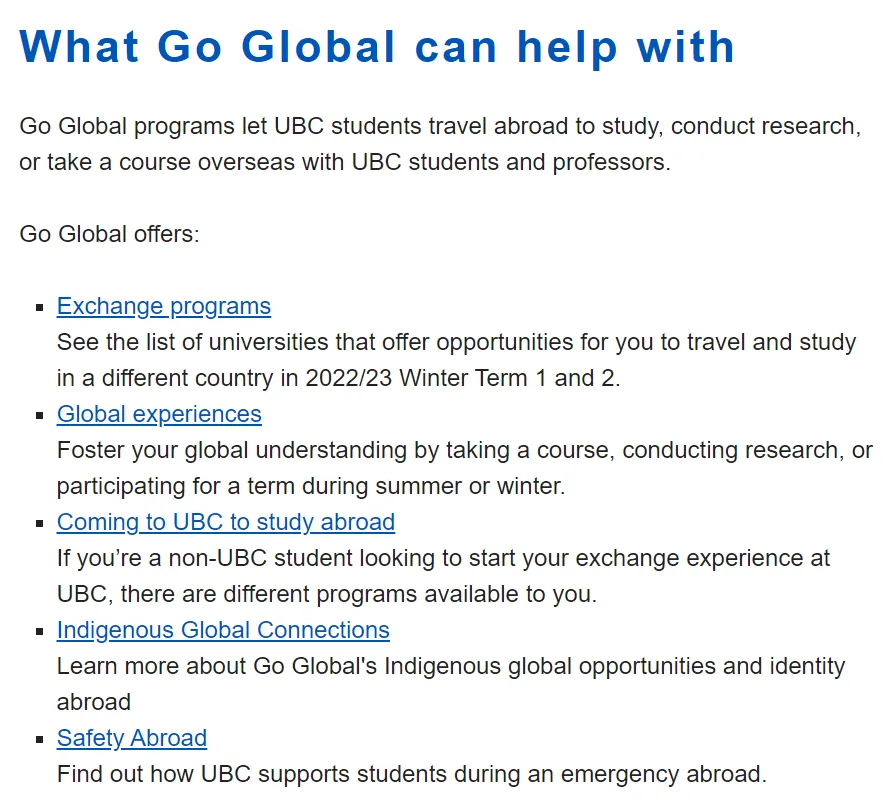Open the Indigenous Global Connections link
883x812 pixels.
[x=223, y=630]
